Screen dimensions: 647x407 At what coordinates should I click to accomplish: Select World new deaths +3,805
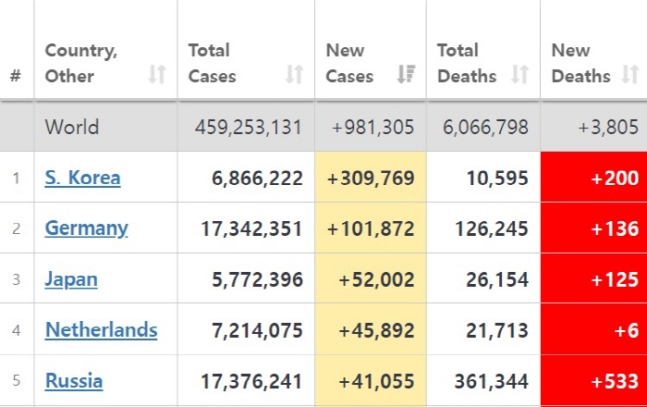[608, 127]
